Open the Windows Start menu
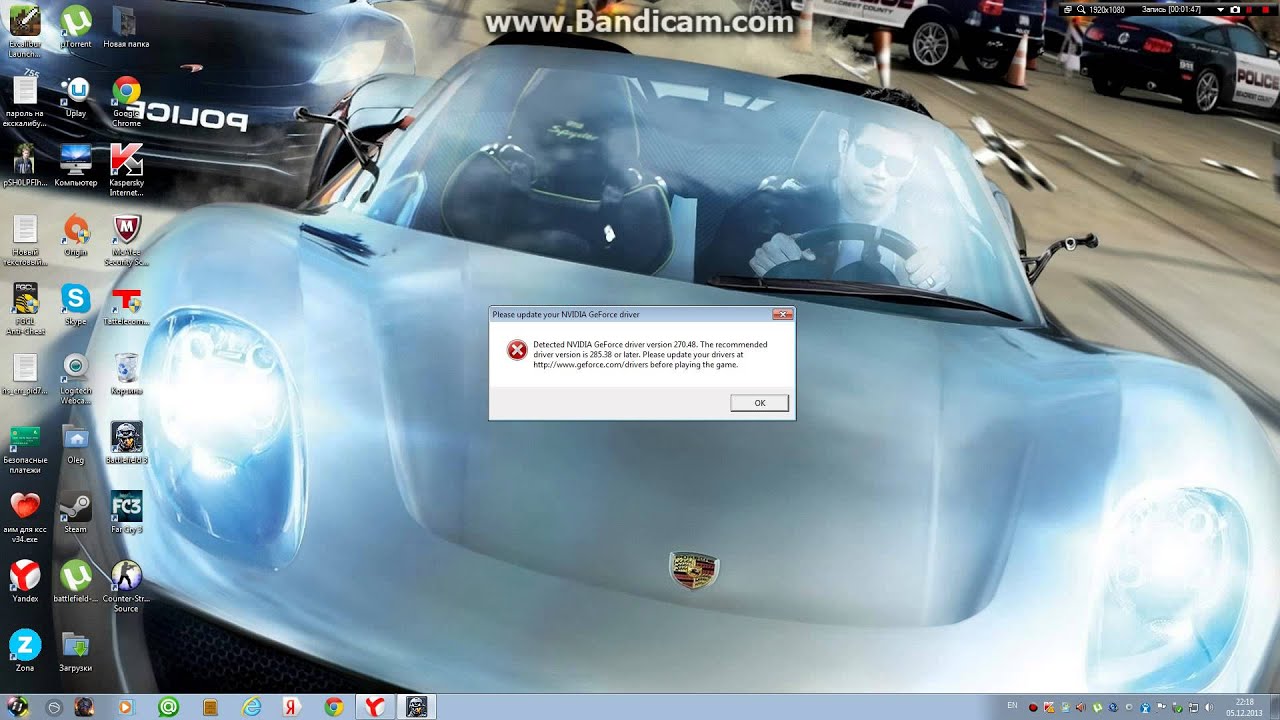 point(17,707)
